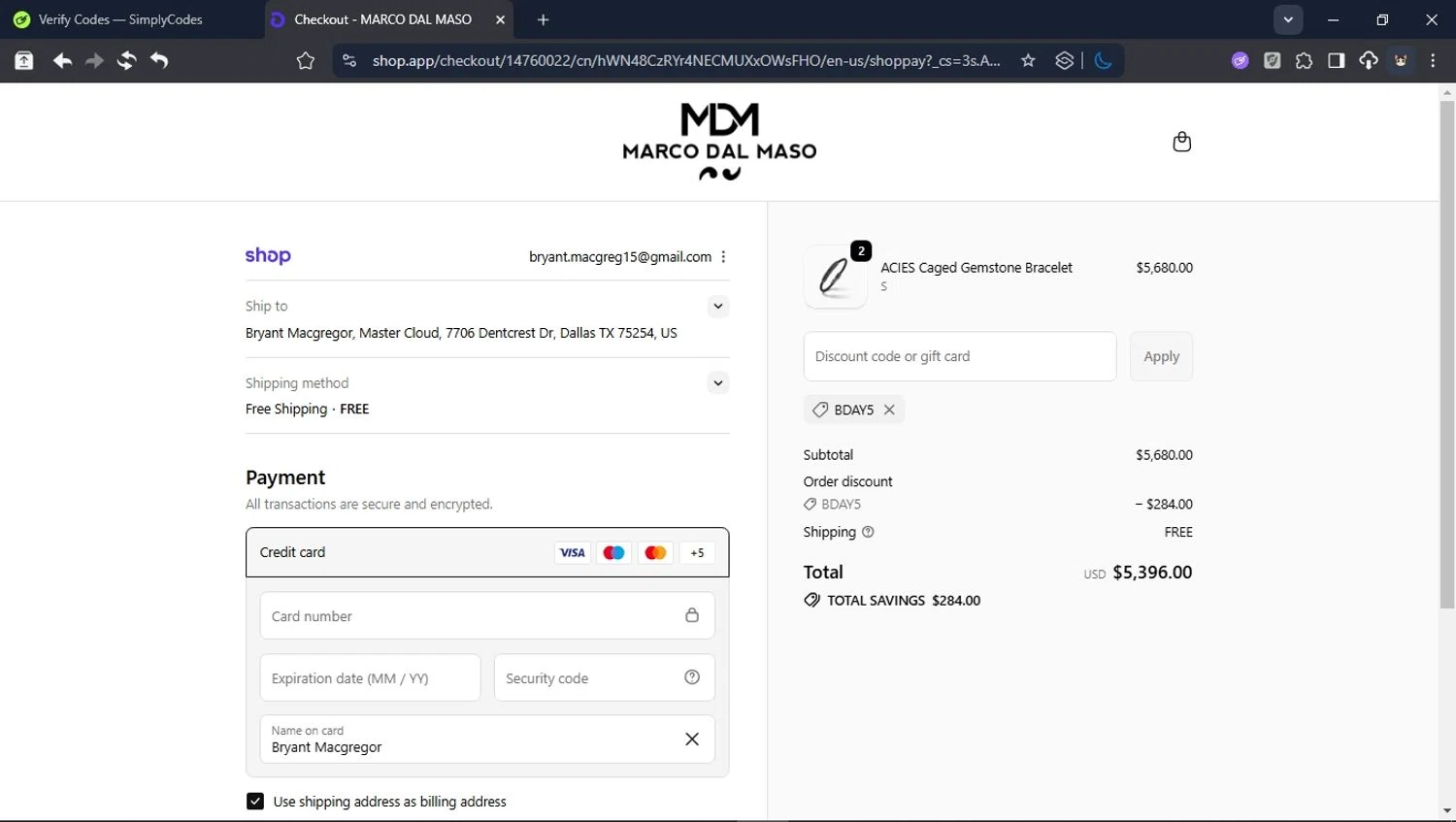This screenshot has width=1456, height=822.
Task: Click the star icon left of address bar
Action: pyautogui.click(x=306, y=61)
